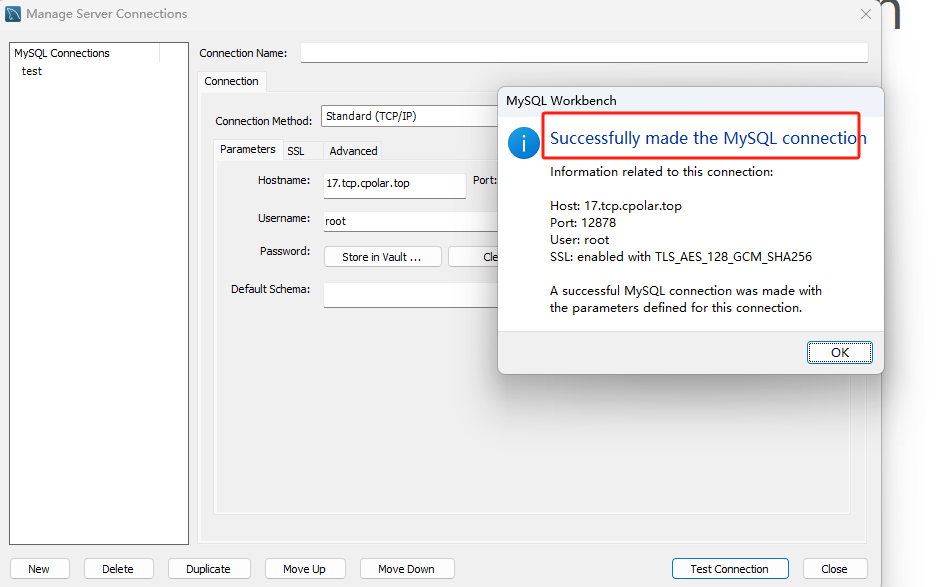941x587 pixels.
Task: Click the 'Host: 17.tcp.cpolar.top' line
Action: tap(616, 206)
